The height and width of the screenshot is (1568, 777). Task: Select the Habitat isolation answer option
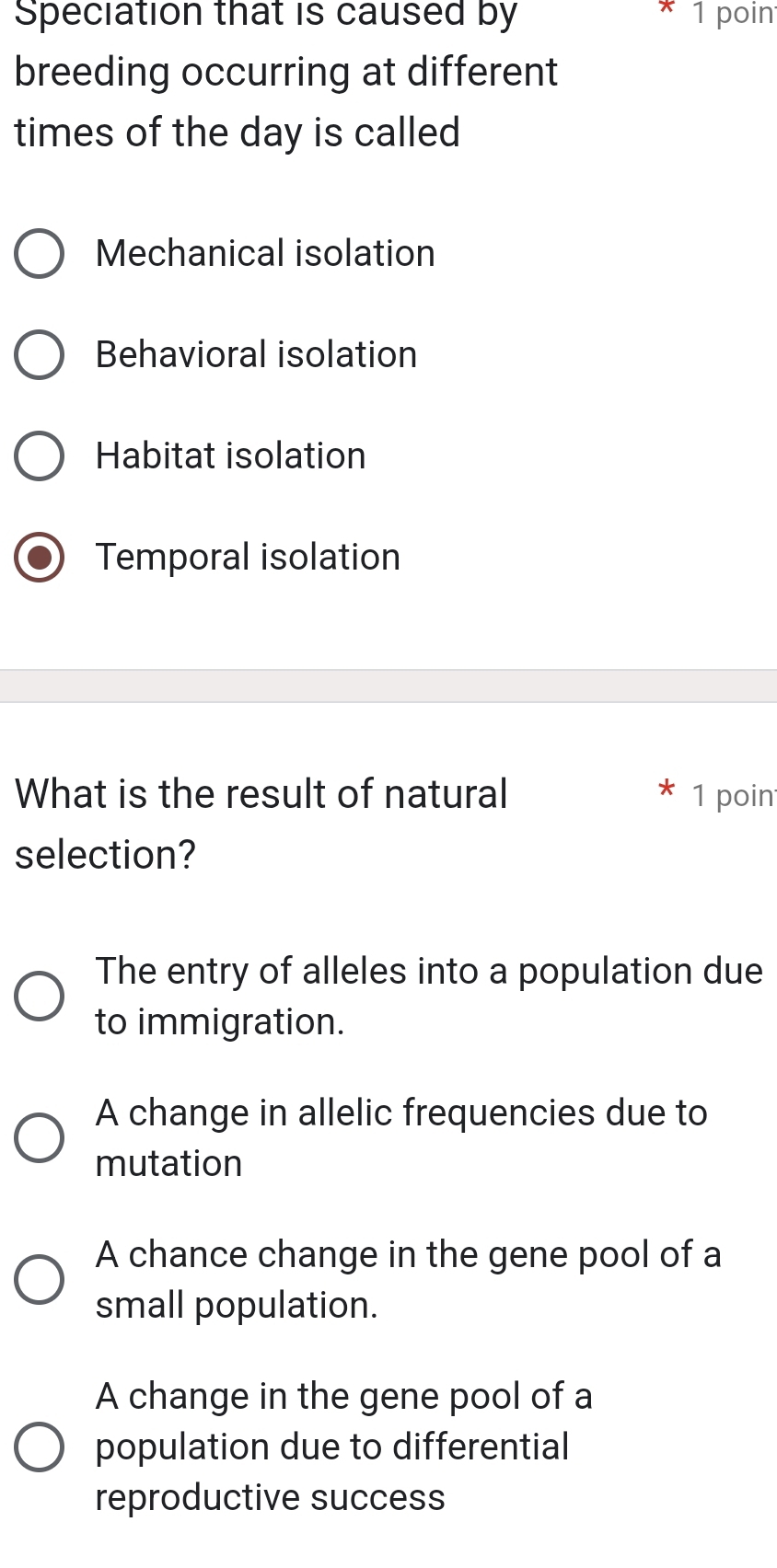click(39, 455)
